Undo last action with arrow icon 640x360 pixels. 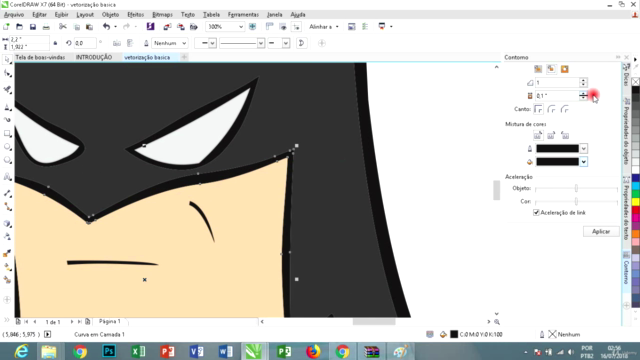click(x=107, y=27)
